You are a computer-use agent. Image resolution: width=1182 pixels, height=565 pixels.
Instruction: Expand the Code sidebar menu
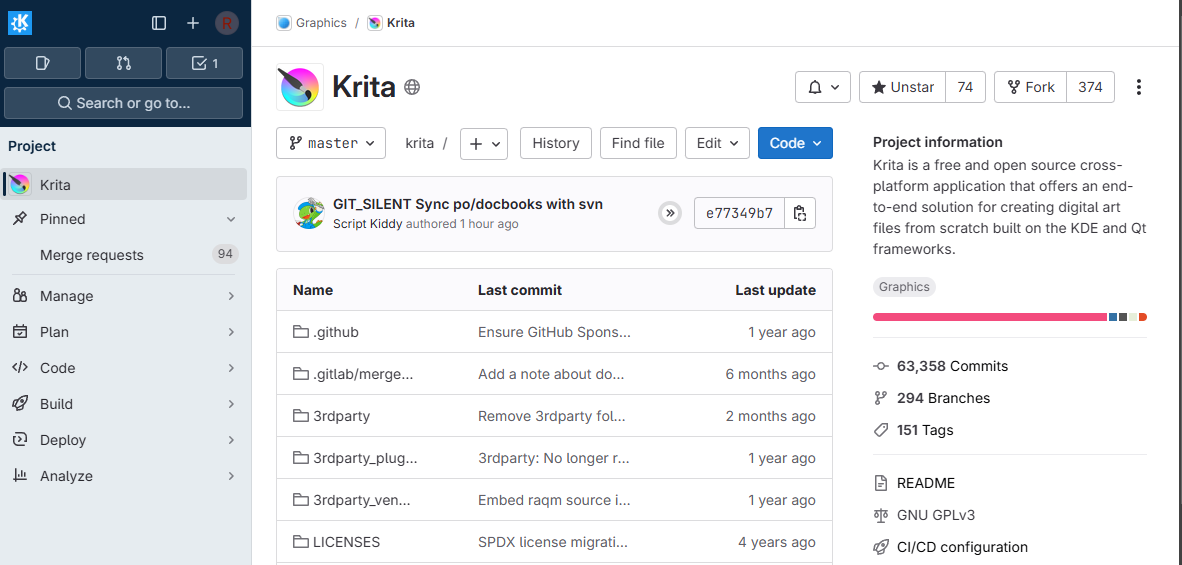tap(124, 368)
